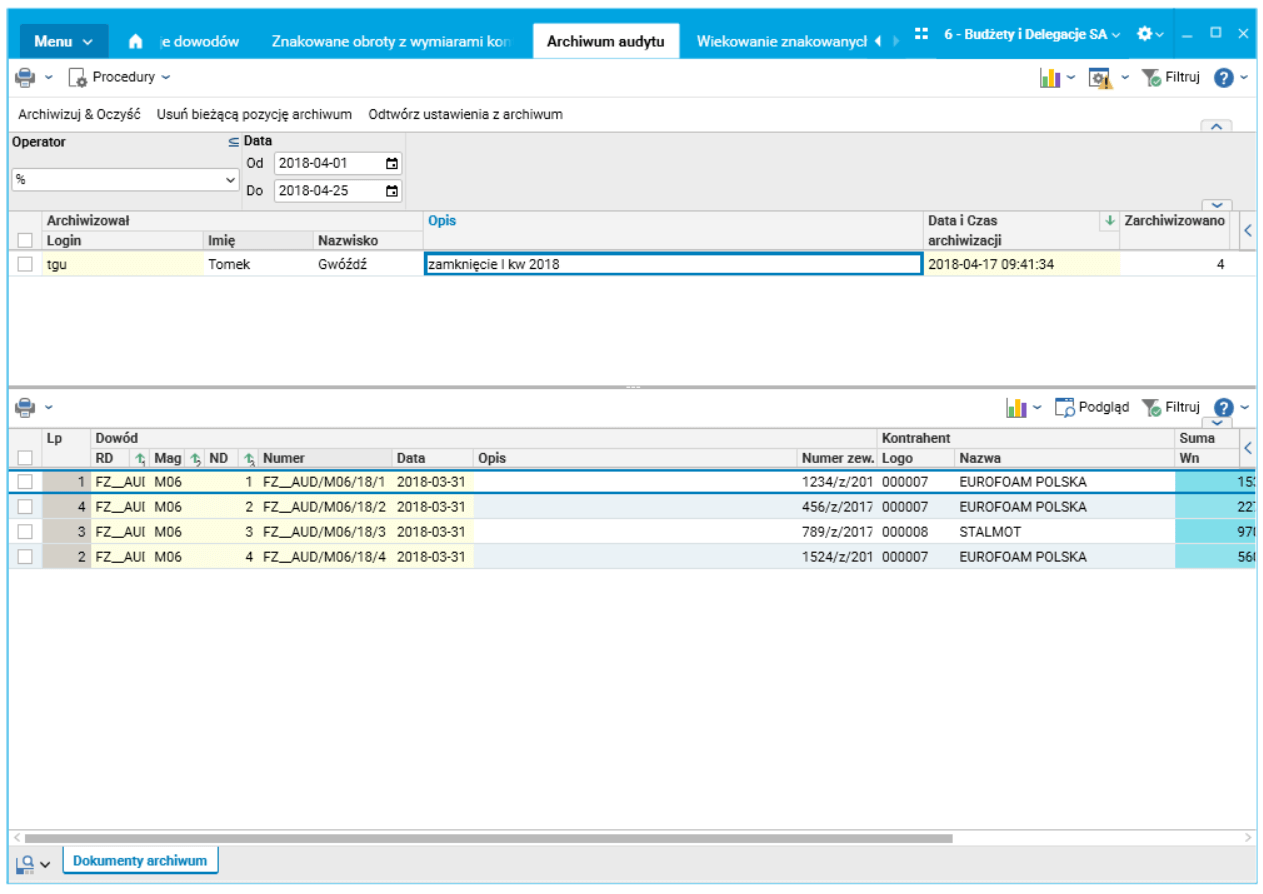Image resolution: width=1263 pixels, height=894 pixels.
Task: Click the home icon in the tab bar
Action: coord(136,42)
